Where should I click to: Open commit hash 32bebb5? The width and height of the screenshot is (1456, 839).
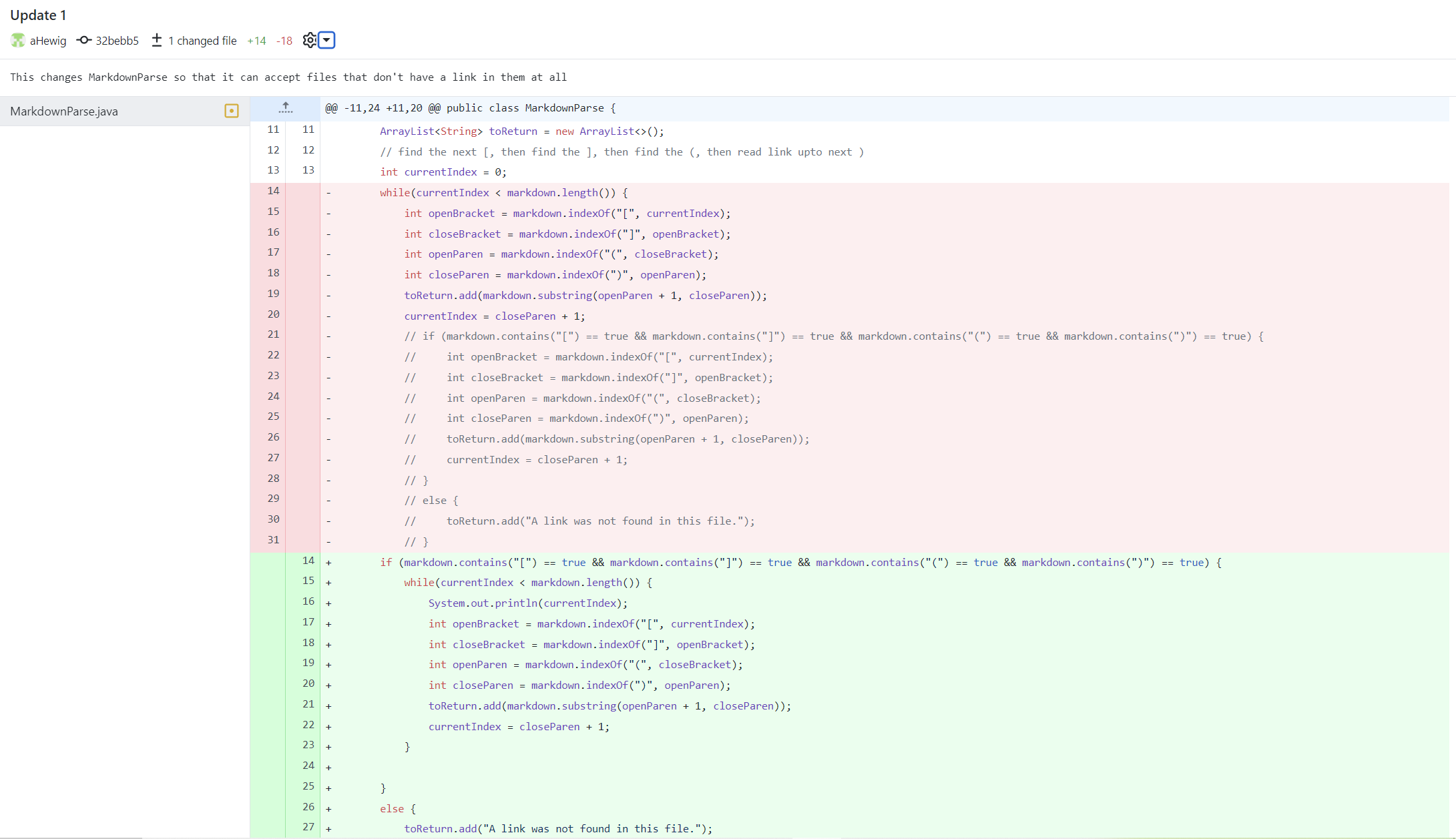click(117, 41)
